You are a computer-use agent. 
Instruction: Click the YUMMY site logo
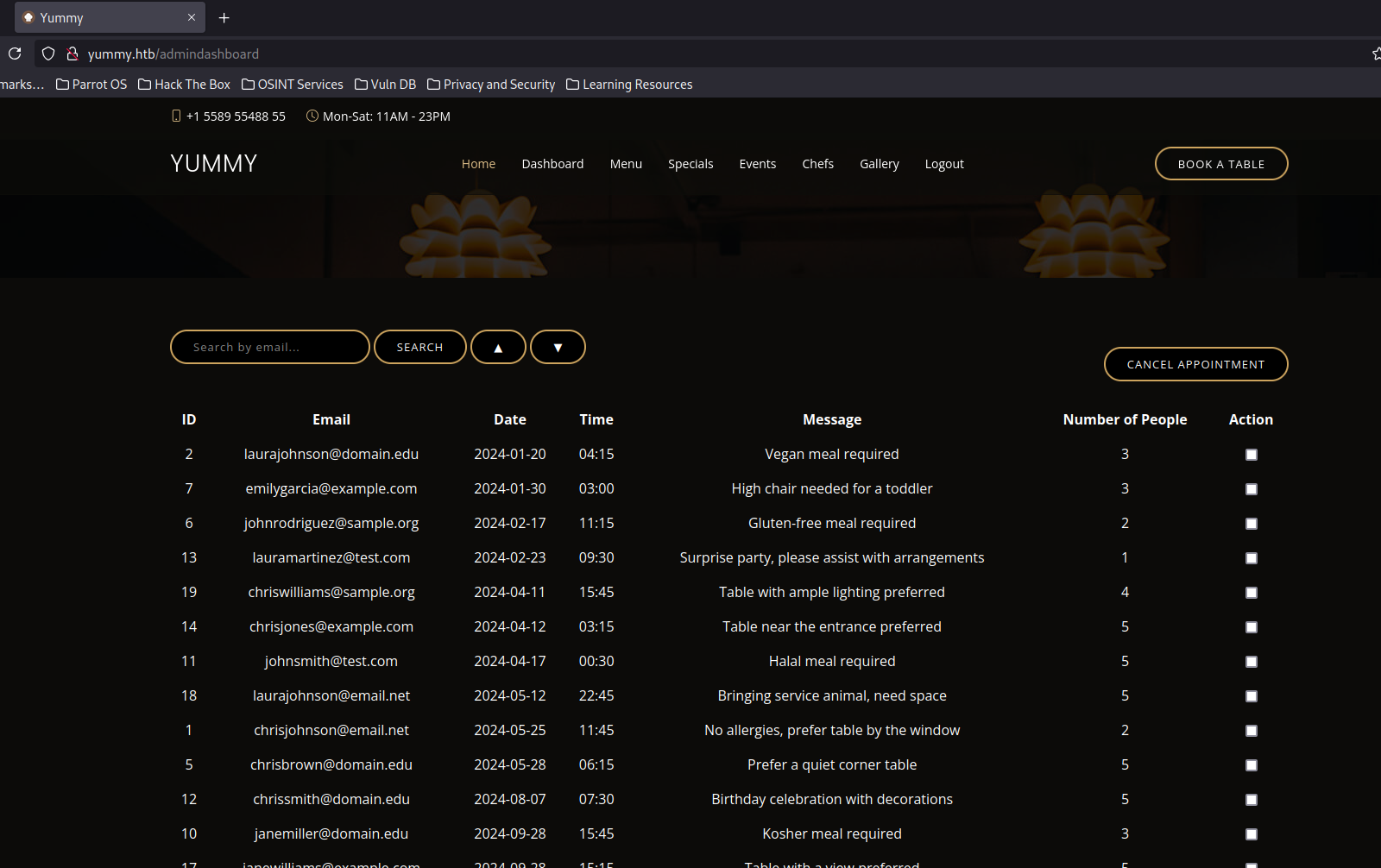[x=214, y=164]
